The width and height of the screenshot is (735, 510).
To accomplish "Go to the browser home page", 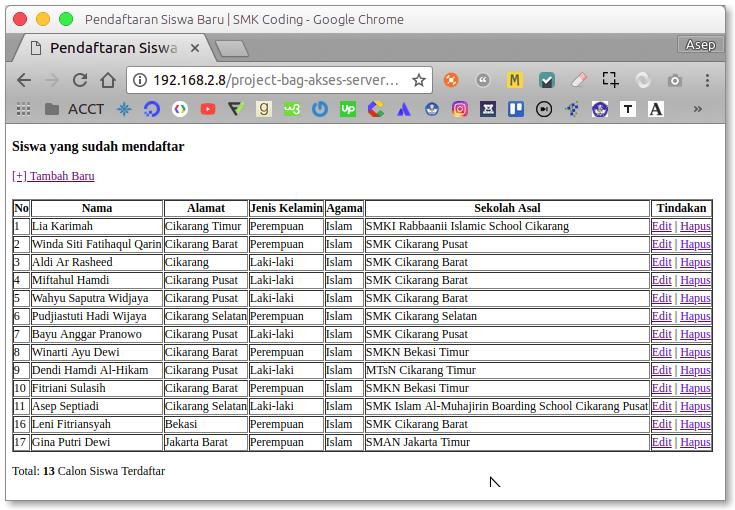I will click(x=108, y=80).
